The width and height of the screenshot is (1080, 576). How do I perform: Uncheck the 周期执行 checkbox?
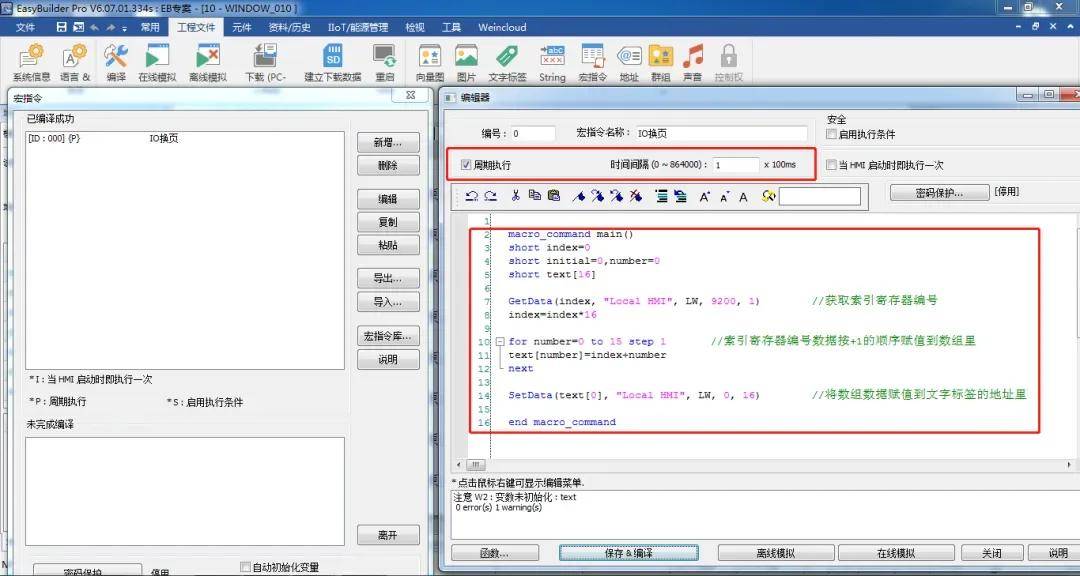tap(467, 165)
